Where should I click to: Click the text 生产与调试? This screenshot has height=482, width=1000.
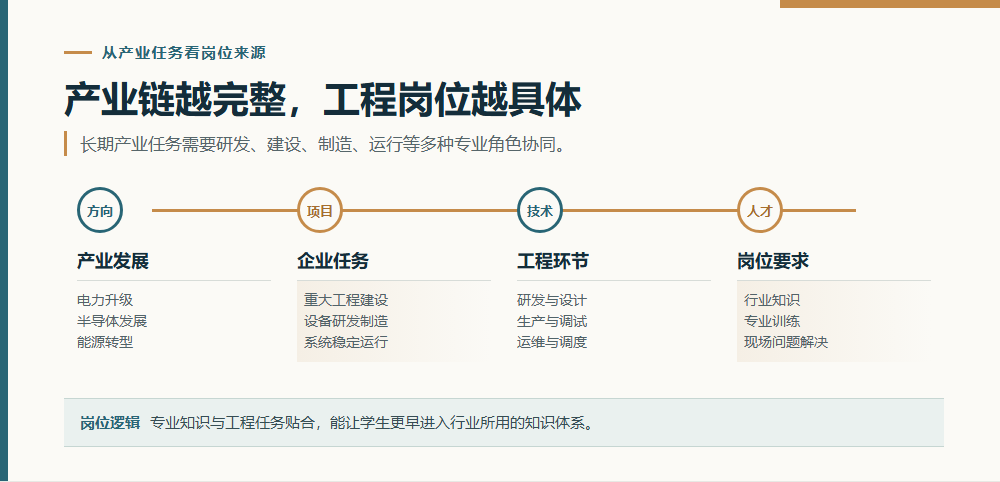pos(552,321)
